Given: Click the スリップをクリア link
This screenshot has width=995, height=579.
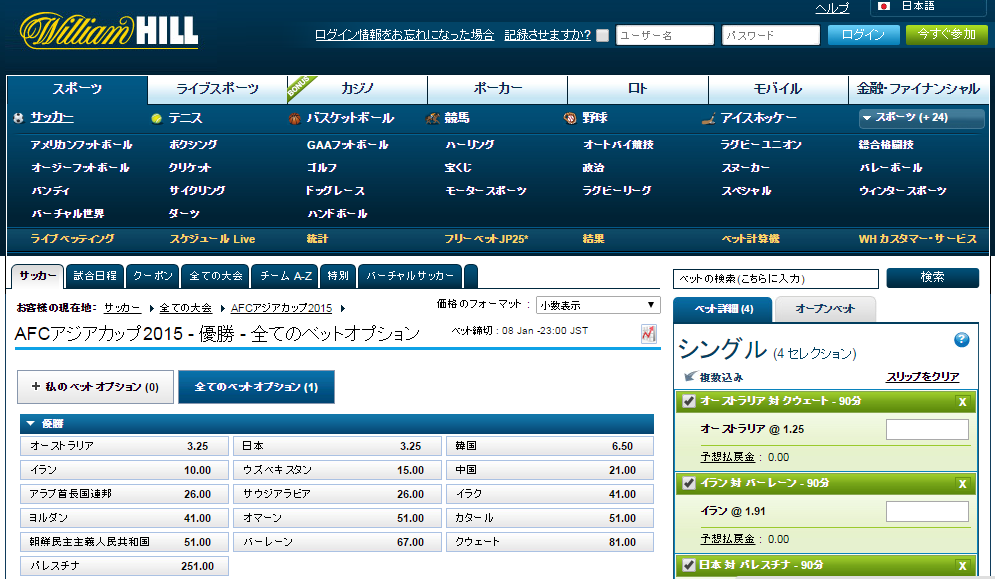Looking at the screenshot, I should pyautogui.click(x=923, y=377).
